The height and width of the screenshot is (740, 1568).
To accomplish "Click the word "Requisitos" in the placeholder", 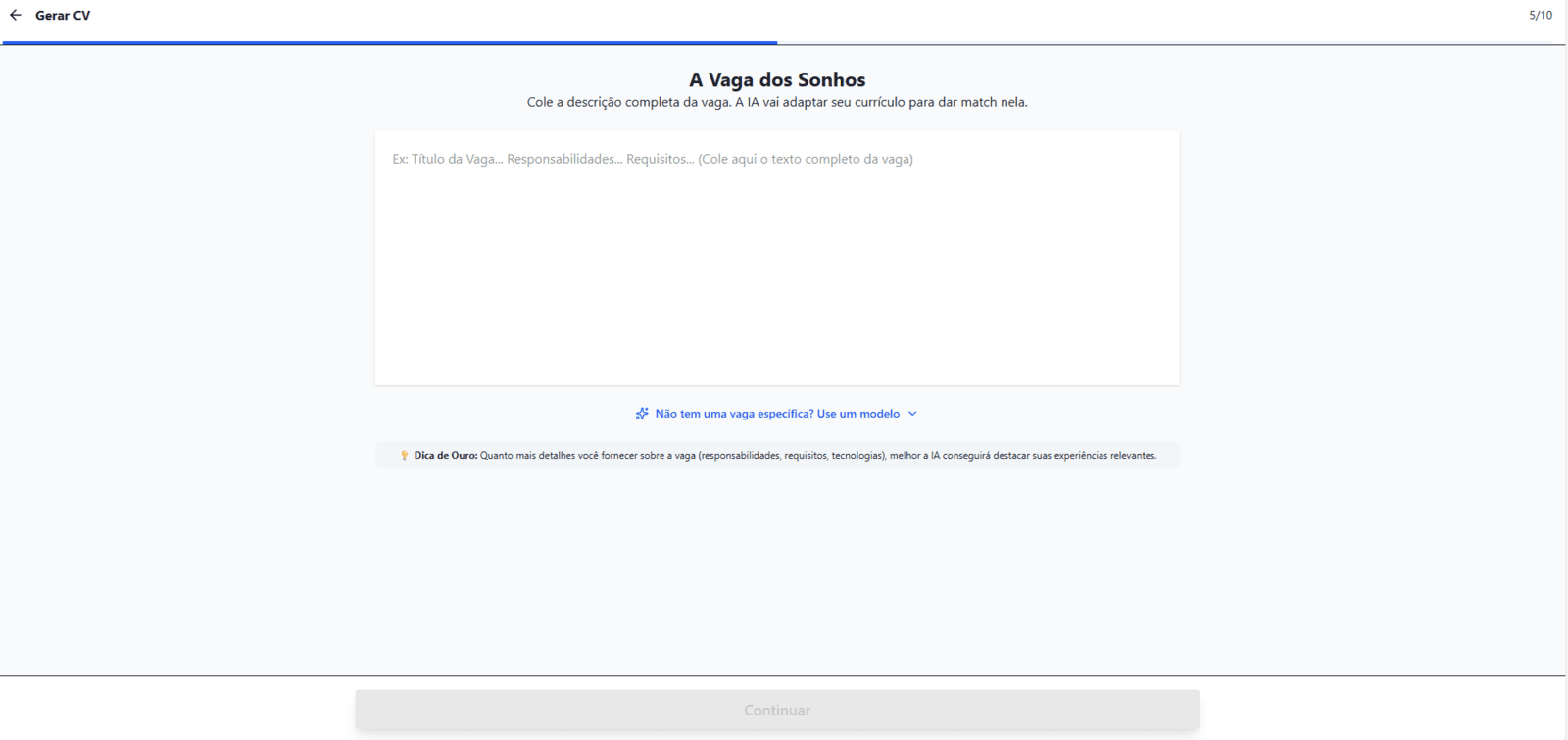I will point(657,159).
